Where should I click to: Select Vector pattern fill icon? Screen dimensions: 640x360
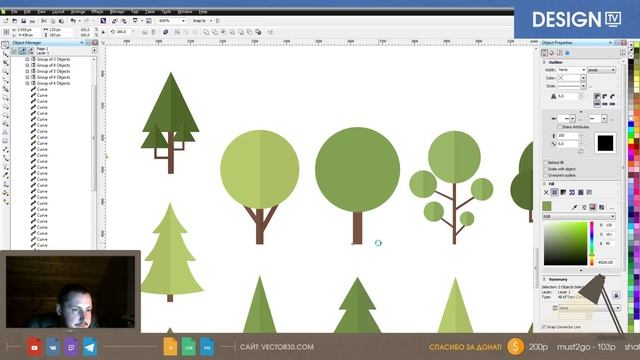coord(572,192)
